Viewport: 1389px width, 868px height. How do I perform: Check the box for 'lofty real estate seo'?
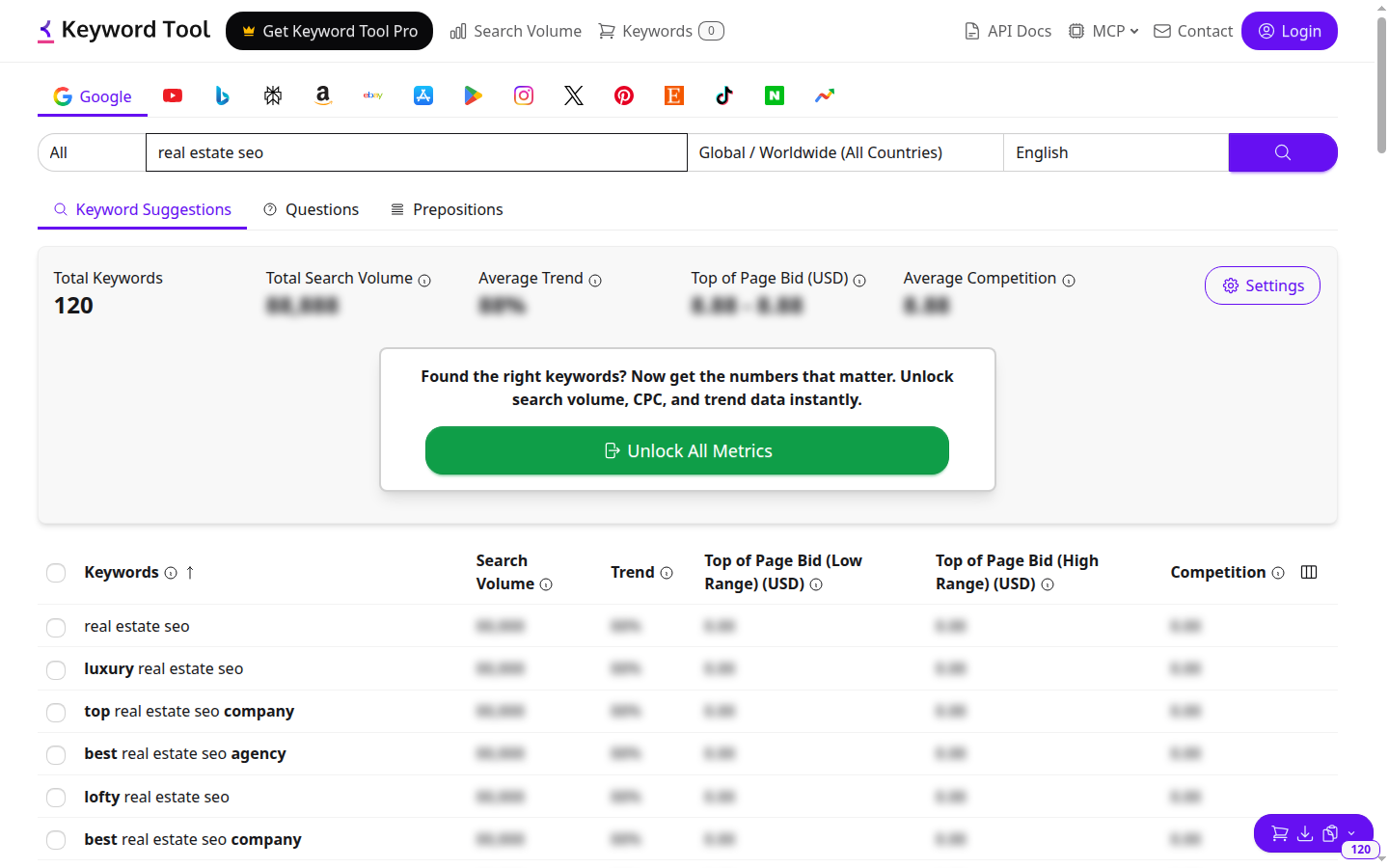click(56, 798)
